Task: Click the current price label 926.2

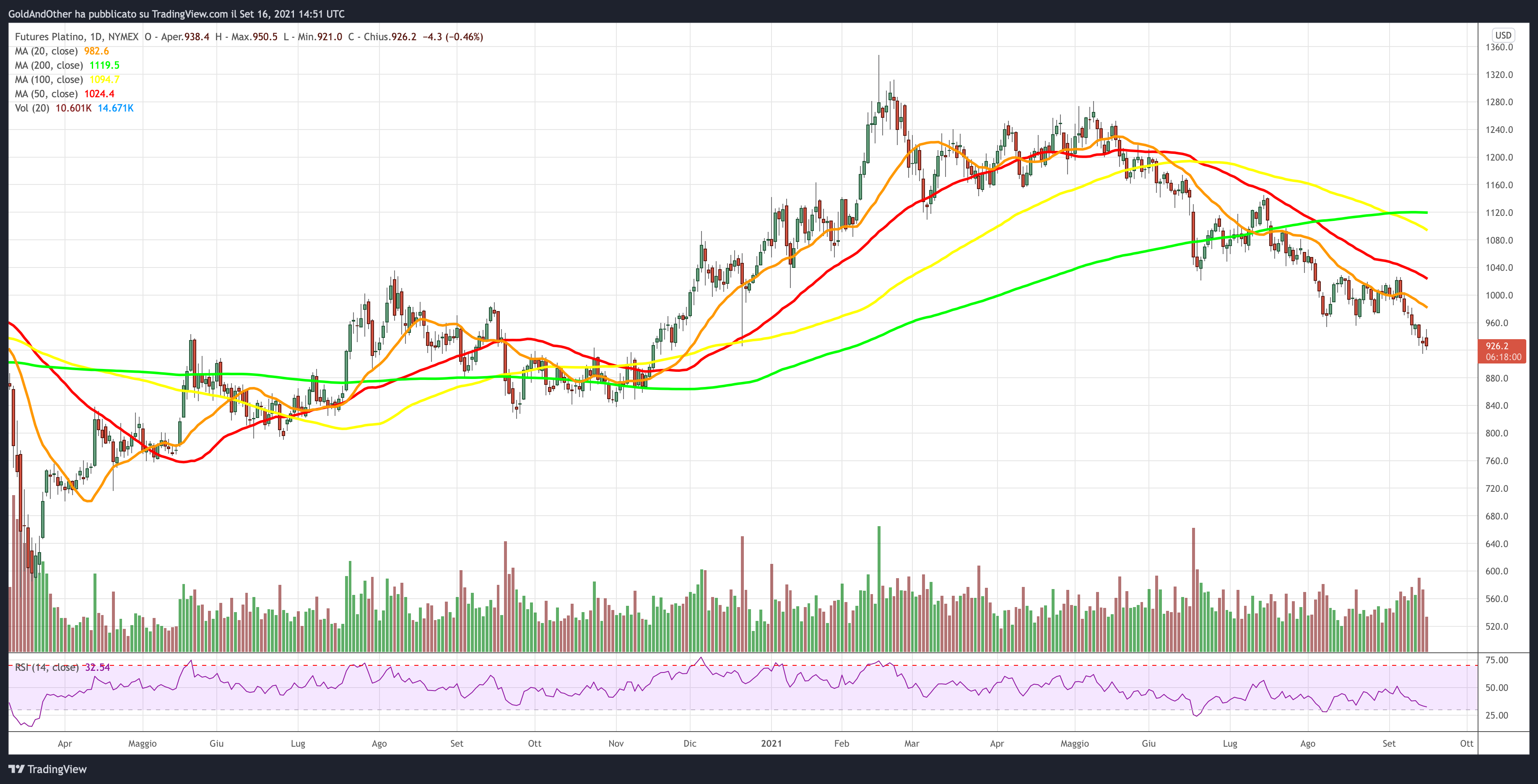Action: pyautogui.click(x=1497, y=346)
